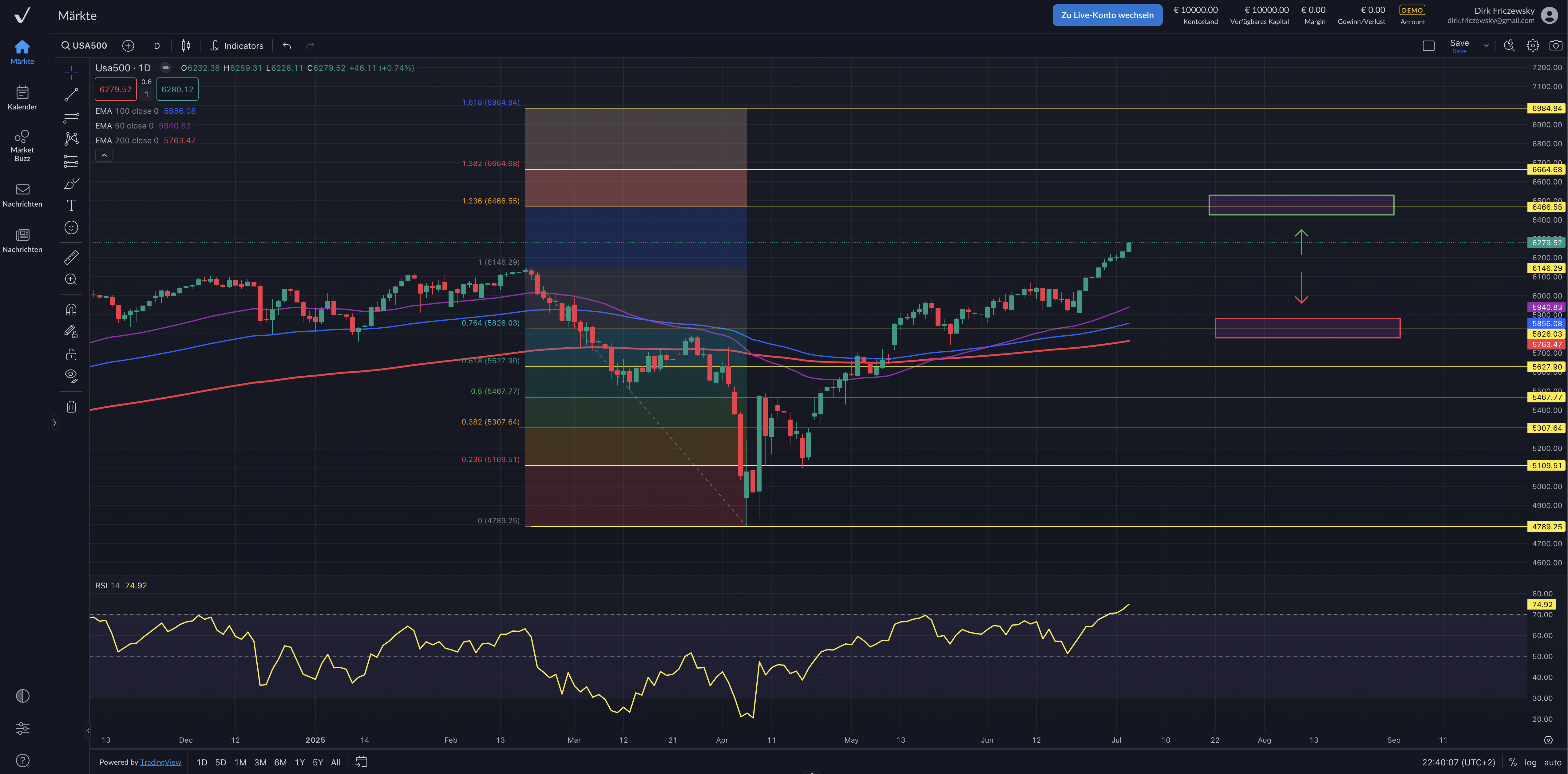The width and height of the screenshot is (1568, 774).
Task: Select the Brush drawing tool
Action: point(71,183)
